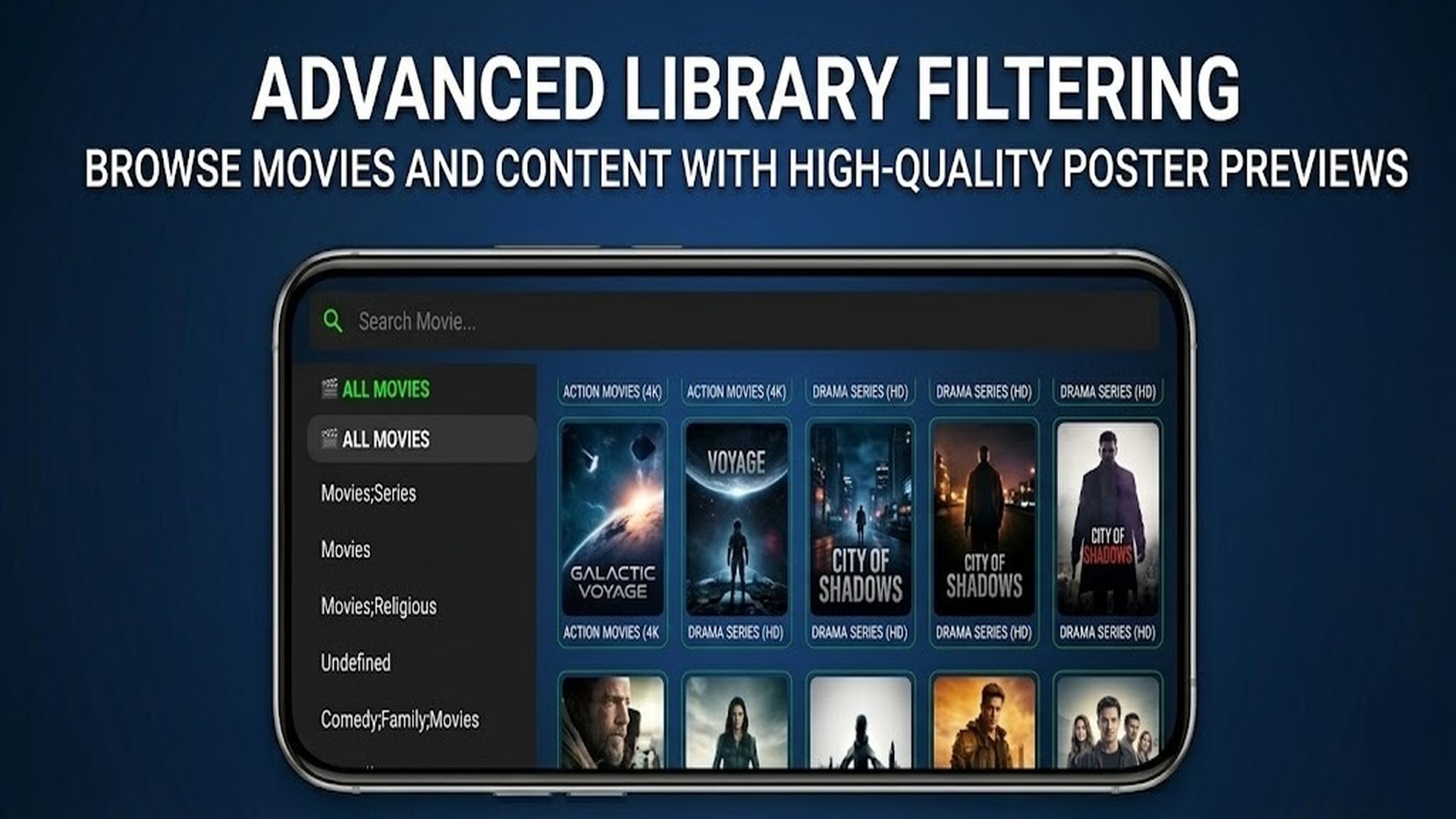Choose the Movies;Religious category

378,606
